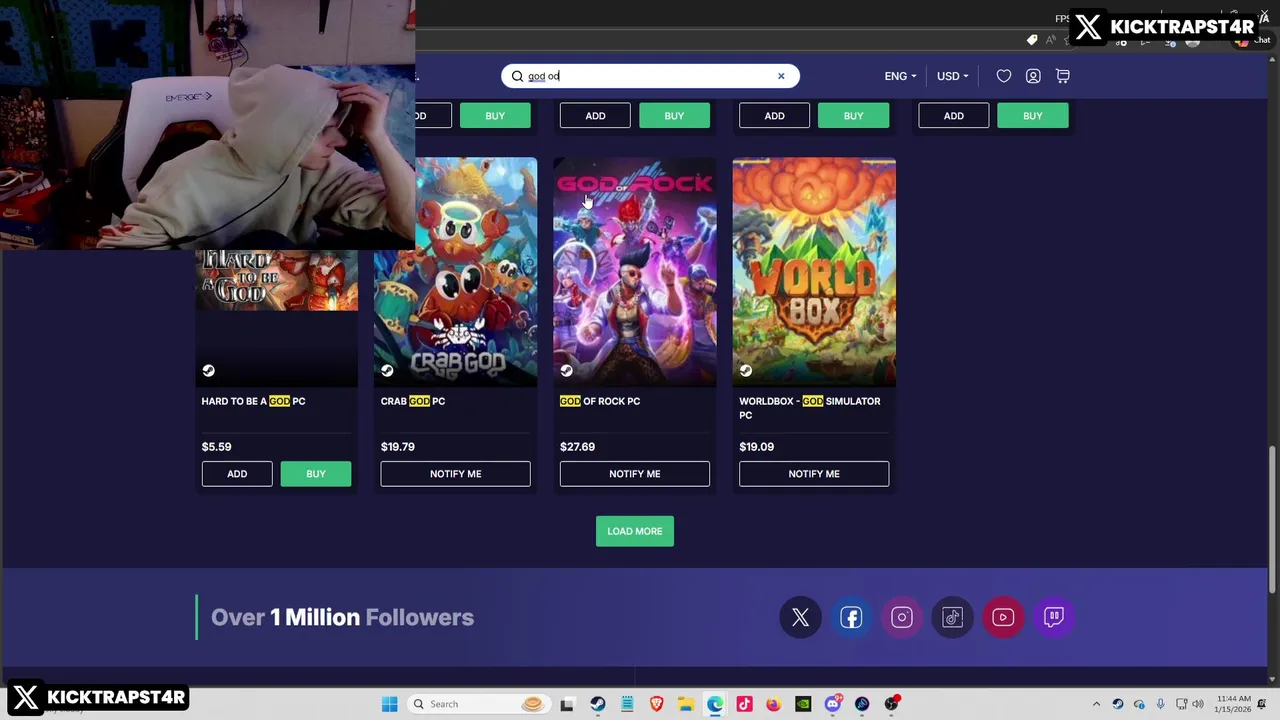Open the TikTok social link
Viewport: 1280px width, 720px height.
coord(952,617)
